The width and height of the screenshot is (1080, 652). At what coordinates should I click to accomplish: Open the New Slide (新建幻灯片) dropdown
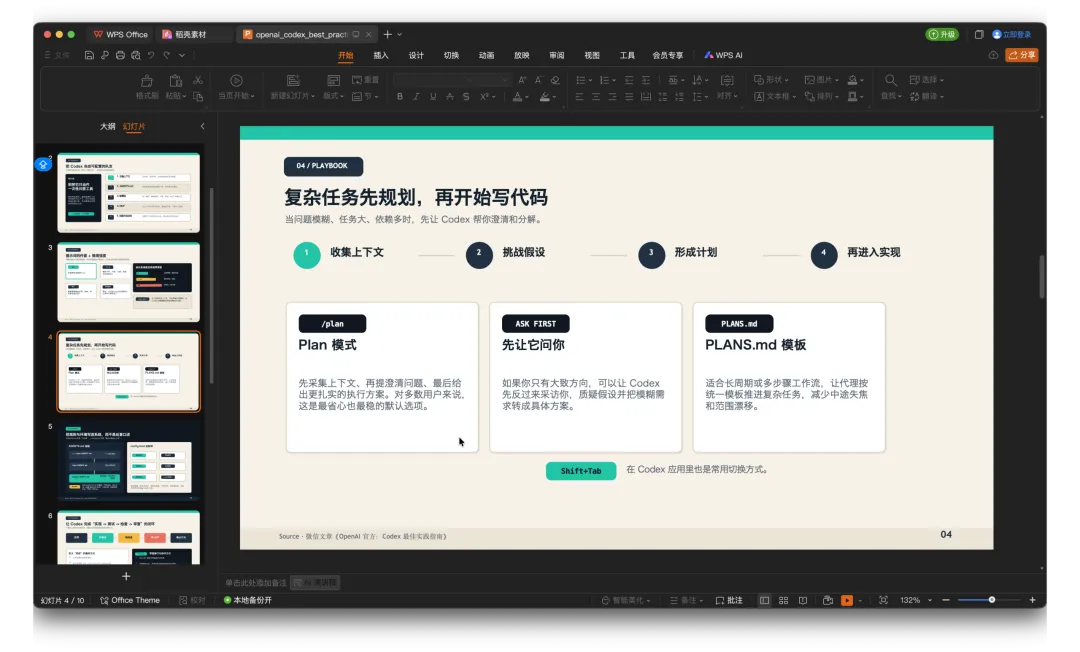click(x=293, y=96)
